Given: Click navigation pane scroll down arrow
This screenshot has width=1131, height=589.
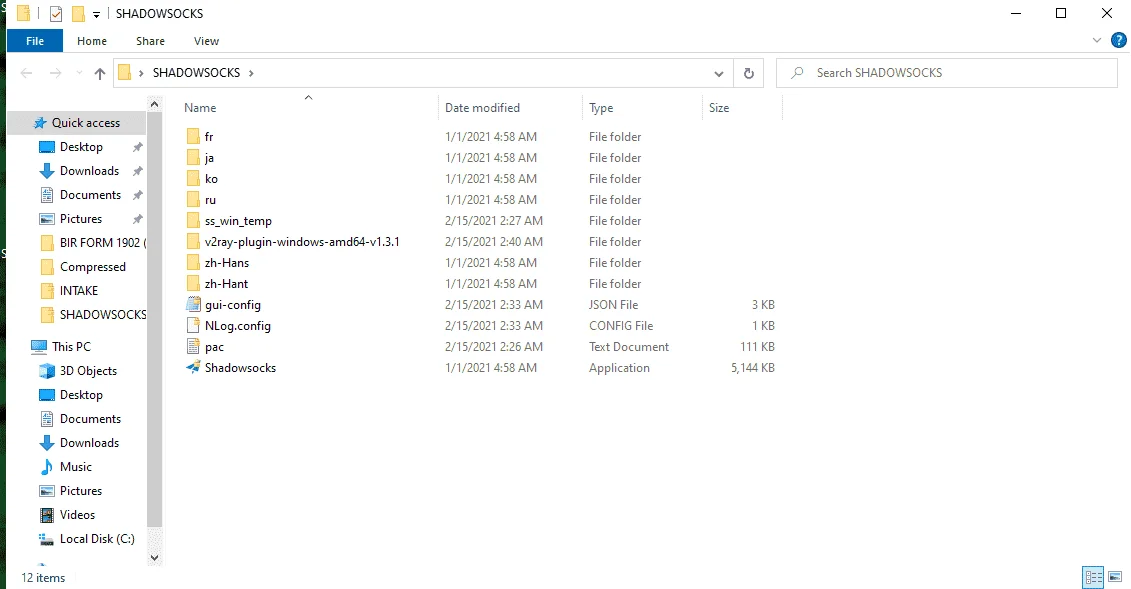Looking at the screenshot, I should pos(154,557).
